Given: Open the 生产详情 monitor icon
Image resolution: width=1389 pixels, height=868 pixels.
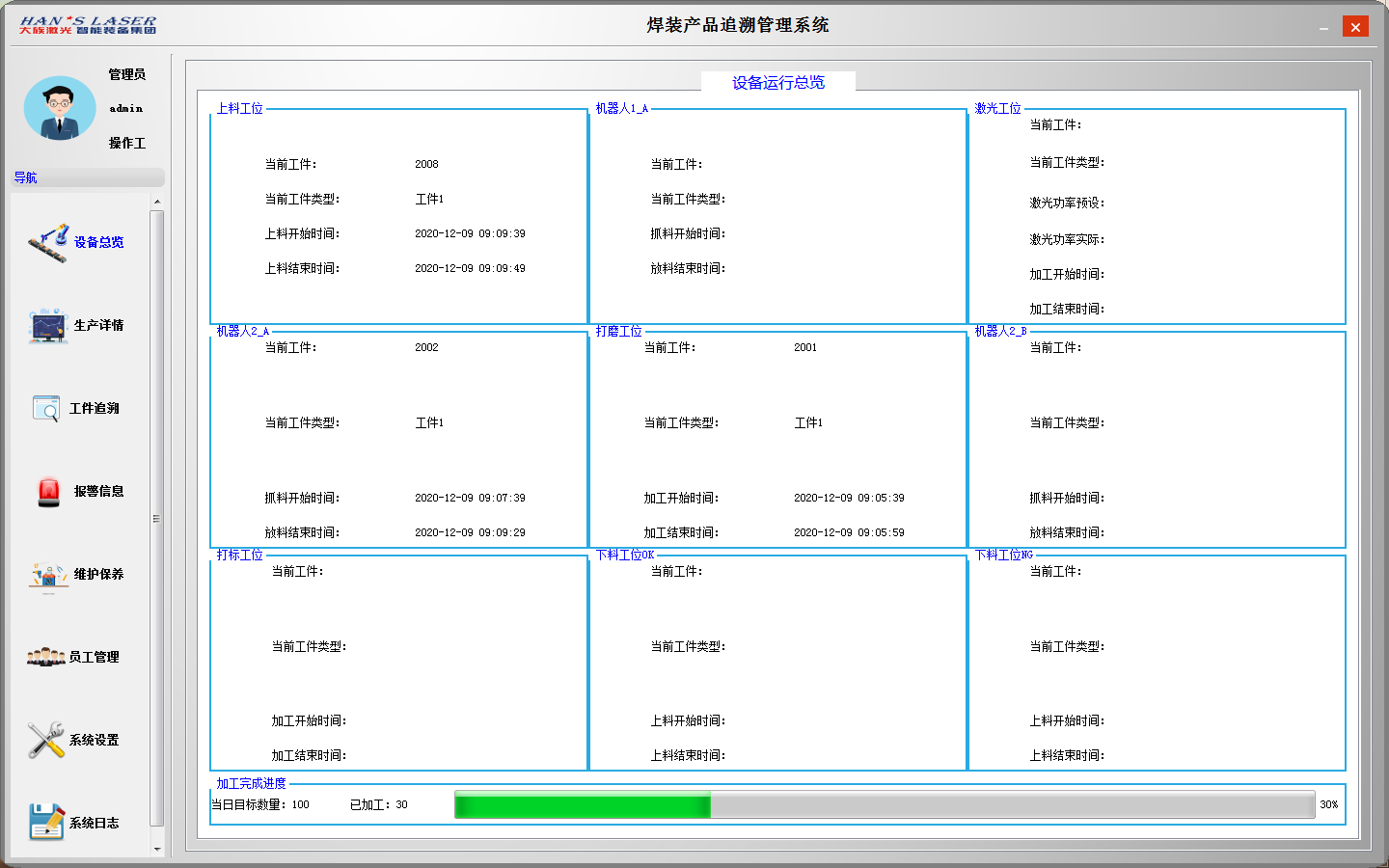Looking at the screenshot, I should [x=48, y=326].
